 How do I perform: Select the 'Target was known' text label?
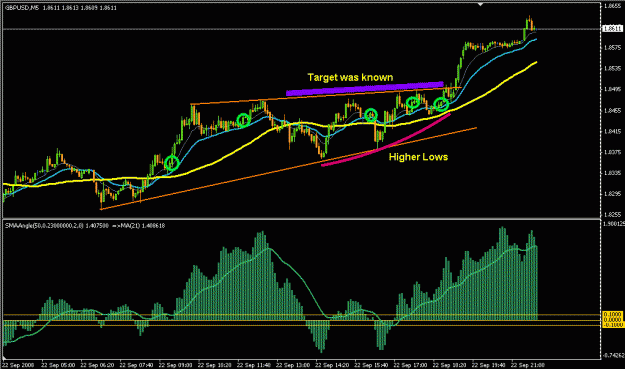click(x=350, y=77)
